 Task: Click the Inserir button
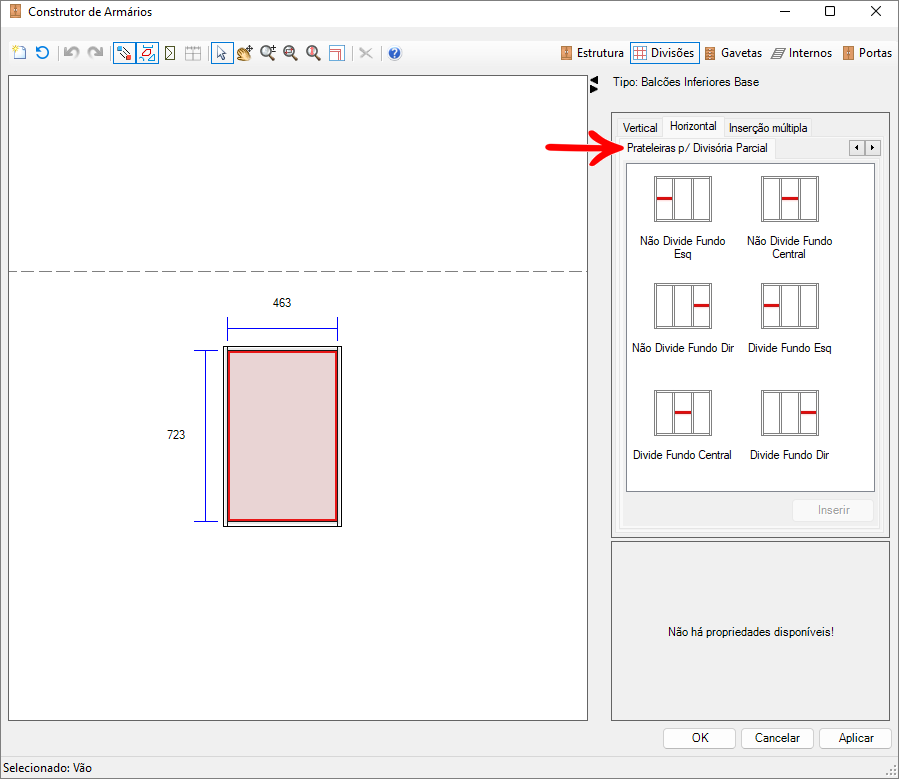(x=833, y=511)
